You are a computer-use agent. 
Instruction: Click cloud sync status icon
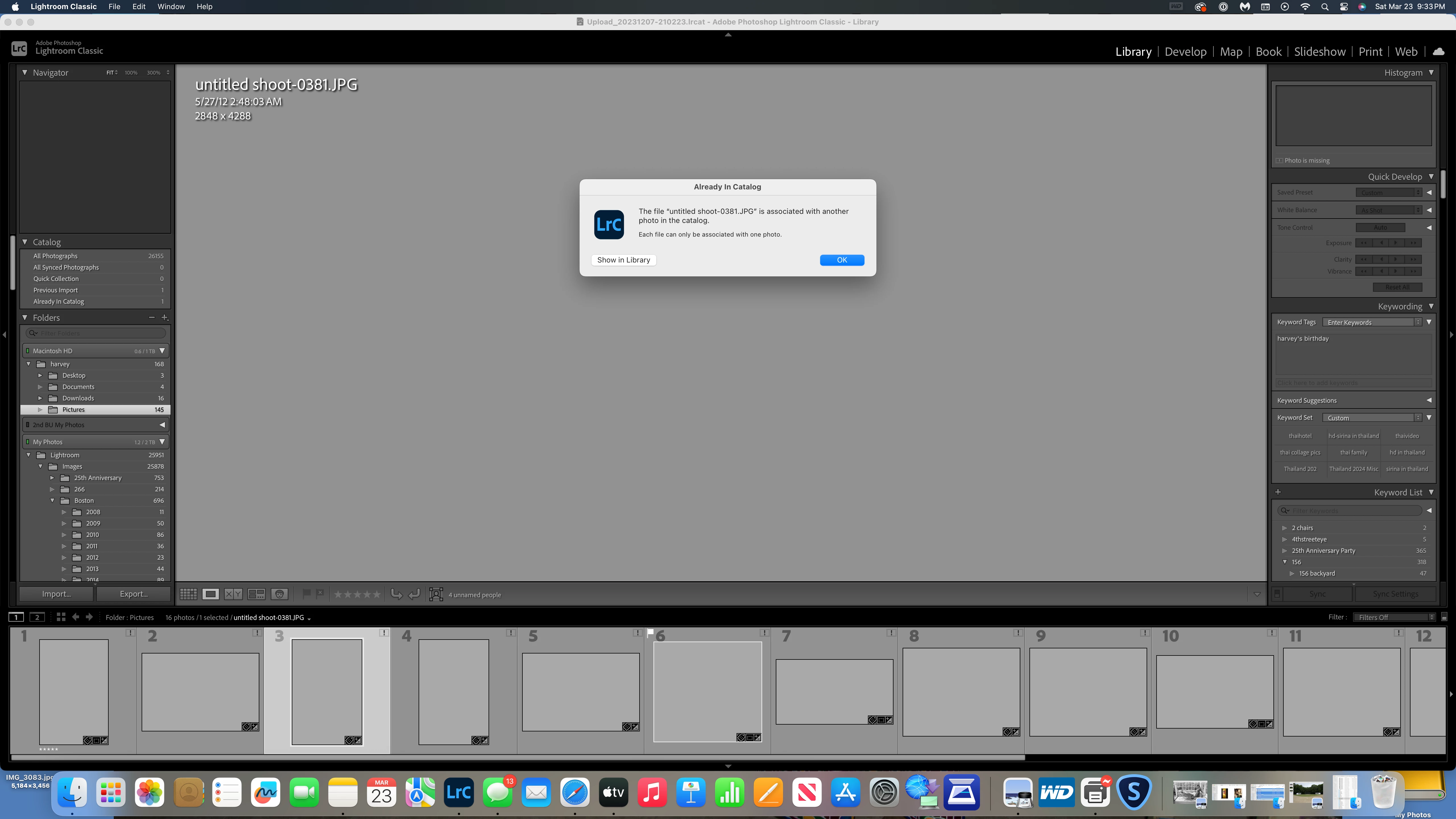coord(1438,51)
